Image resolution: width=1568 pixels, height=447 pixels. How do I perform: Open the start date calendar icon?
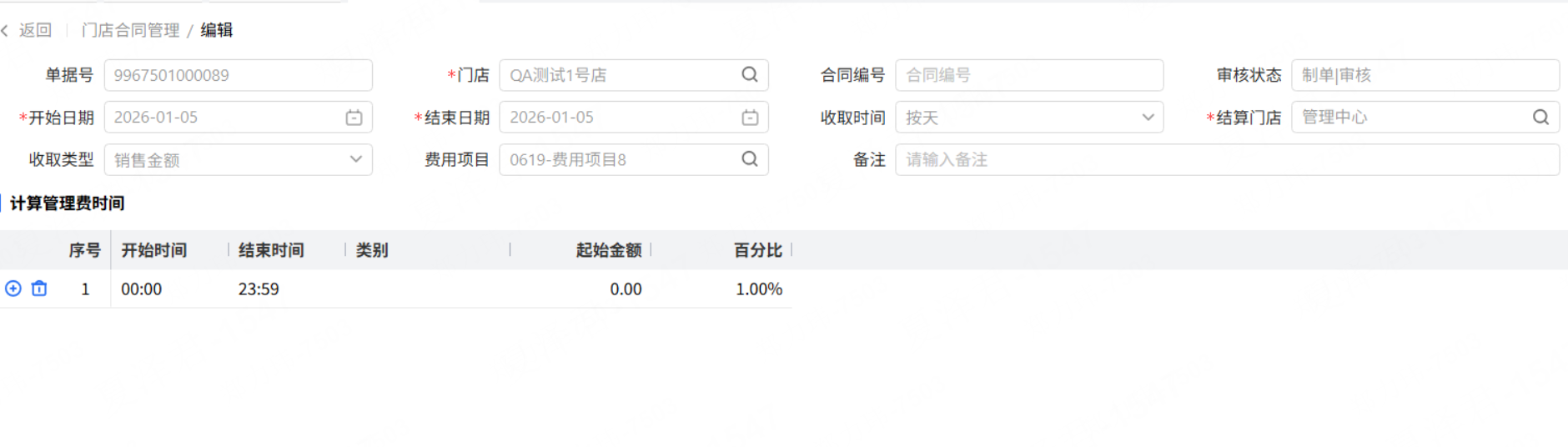point(354,118)
